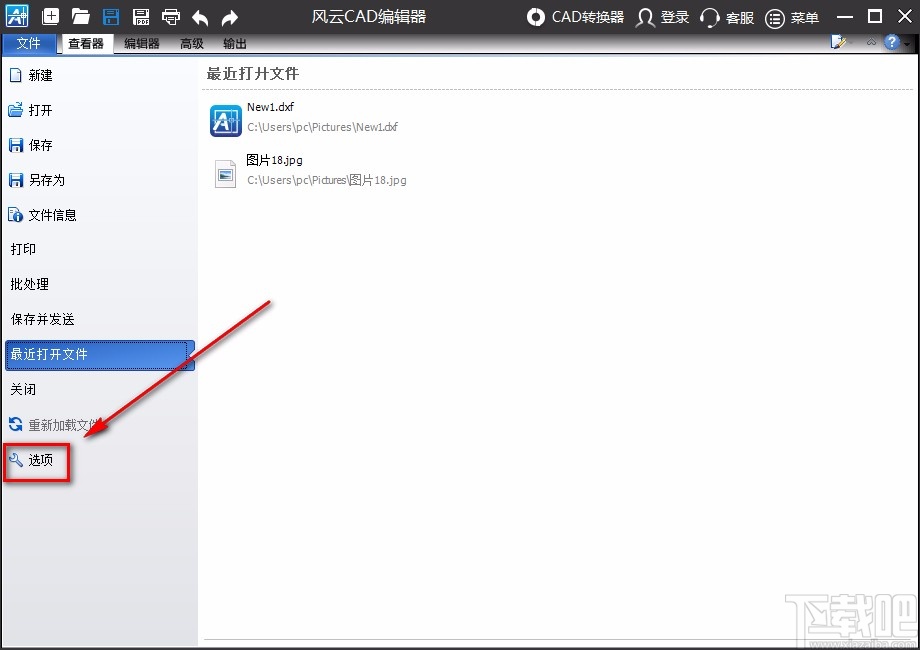This screenshot has width=920, height=650.
Task: Click 登录 to log in
Action: (663, 17)
